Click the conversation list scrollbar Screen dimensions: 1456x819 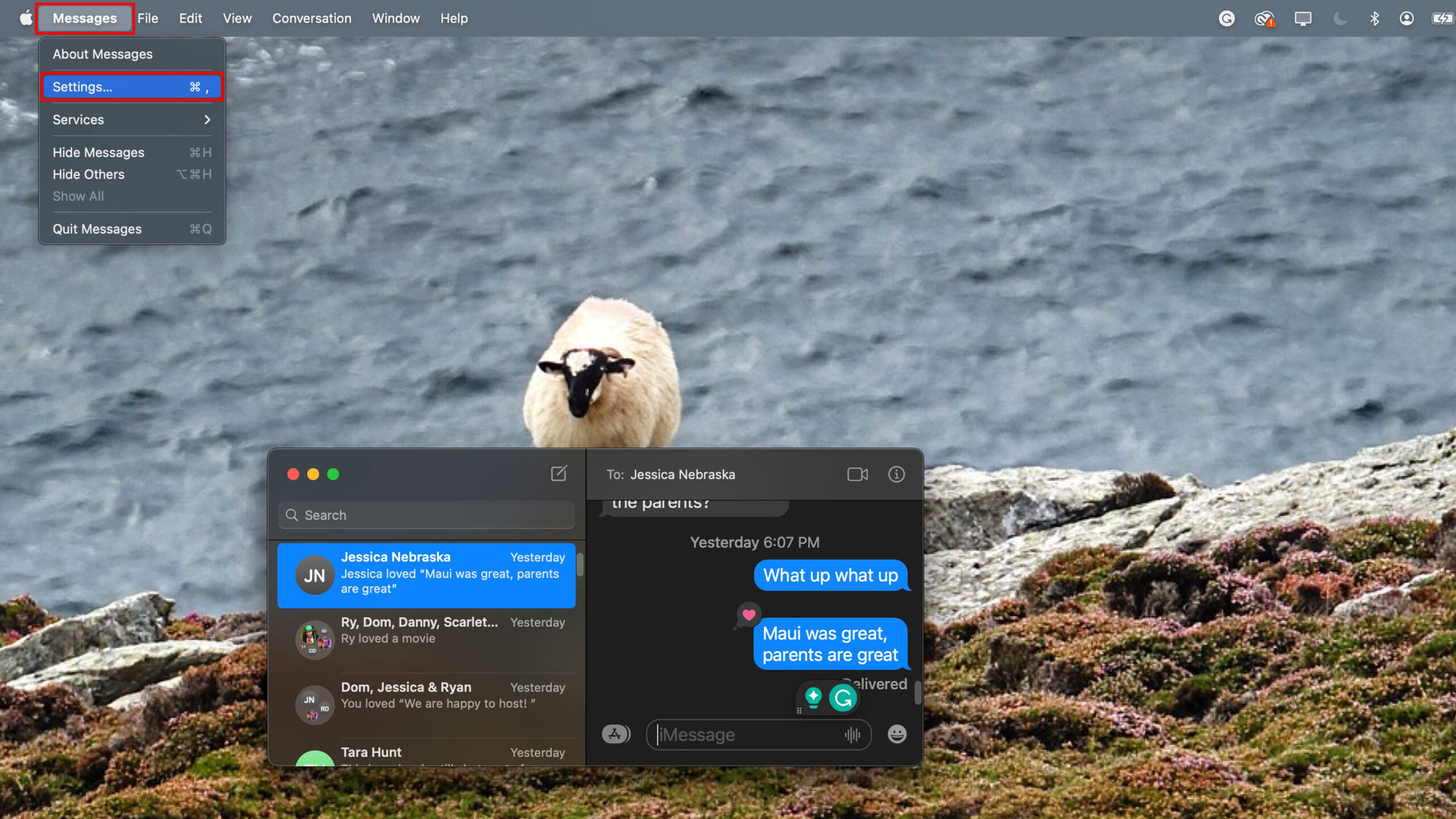(x=580, y=565)
